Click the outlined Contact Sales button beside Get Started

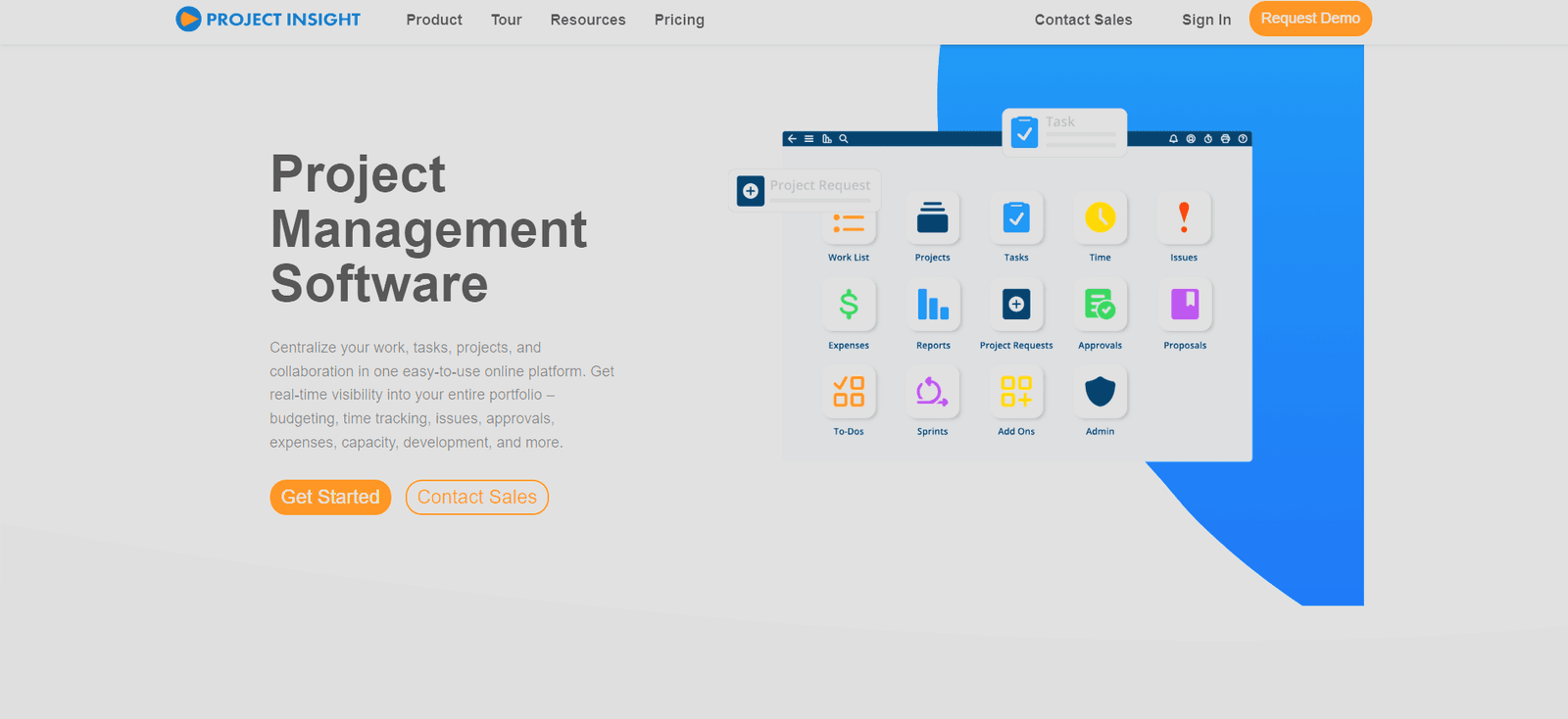pyautogui.click(x=477, y=497)
